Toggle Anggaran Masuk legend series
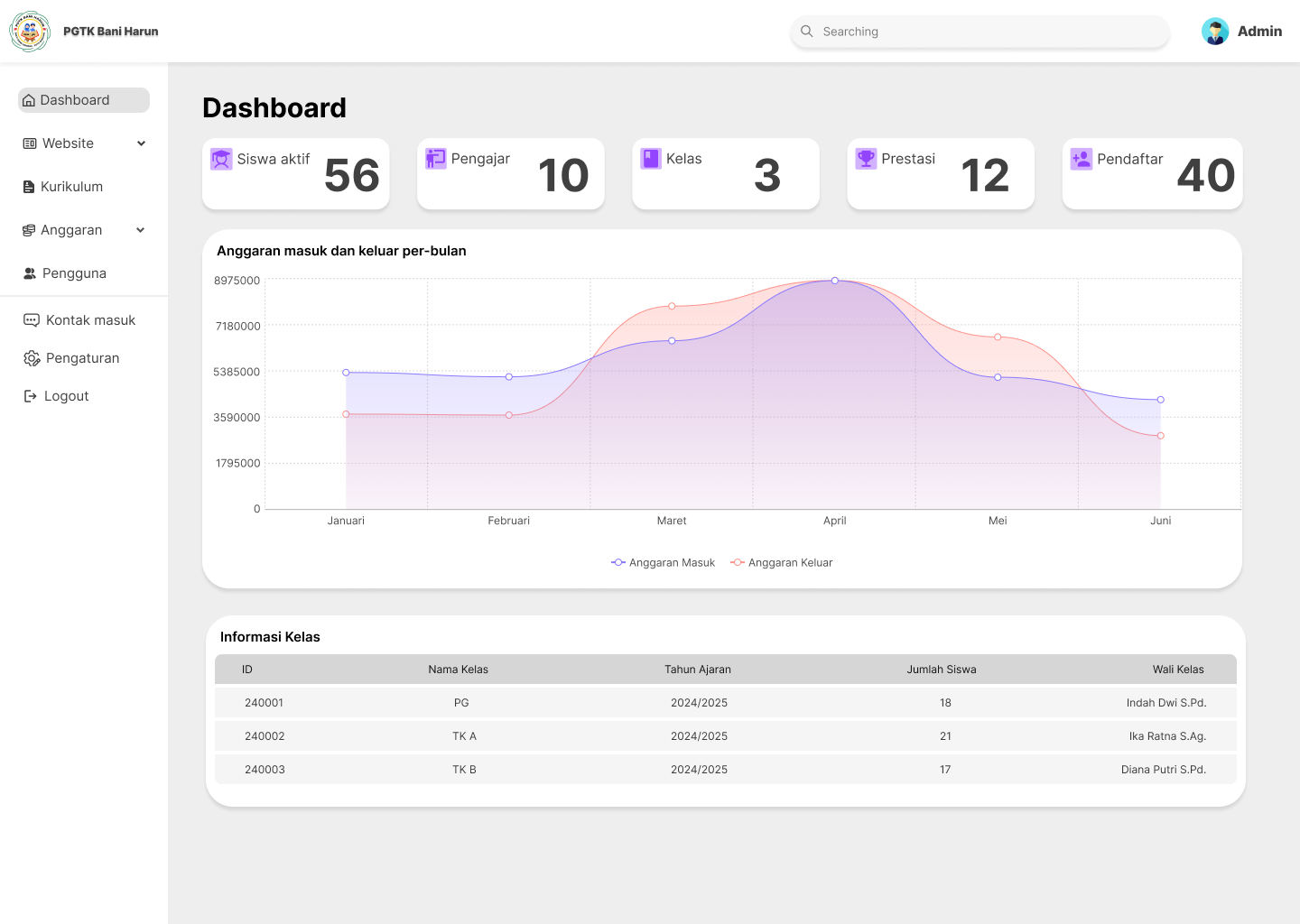This screenshot has width=1300, height=924. tap(664, 562)
